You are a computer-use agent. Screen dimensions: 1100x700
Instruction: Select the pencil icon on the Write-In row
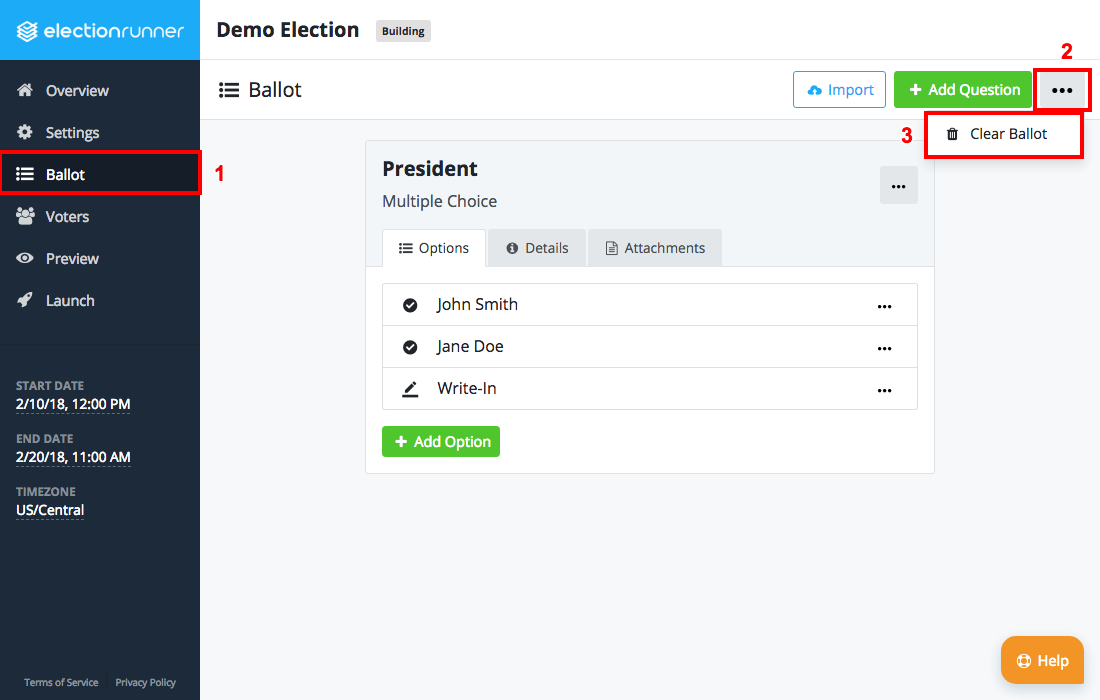point(410,389)
